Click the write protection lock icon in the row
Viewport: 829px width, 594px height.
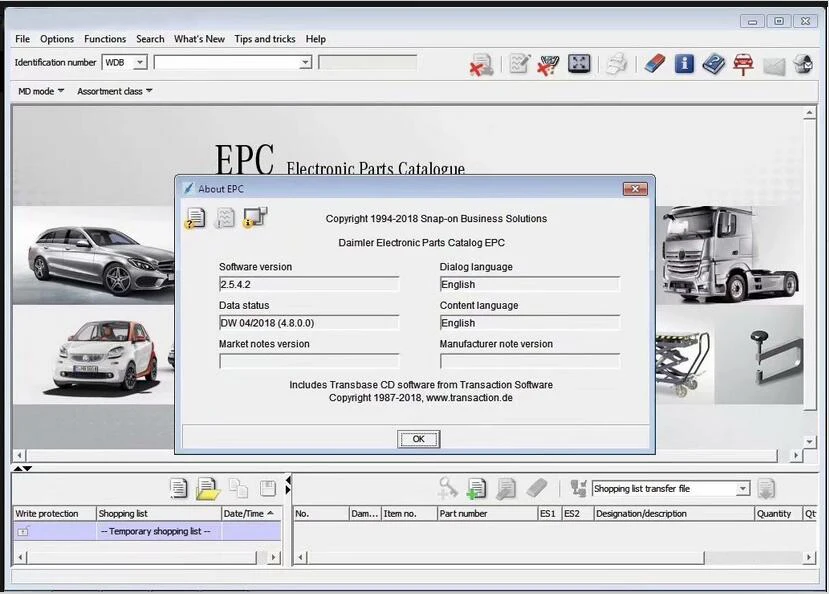click(23, 532)
